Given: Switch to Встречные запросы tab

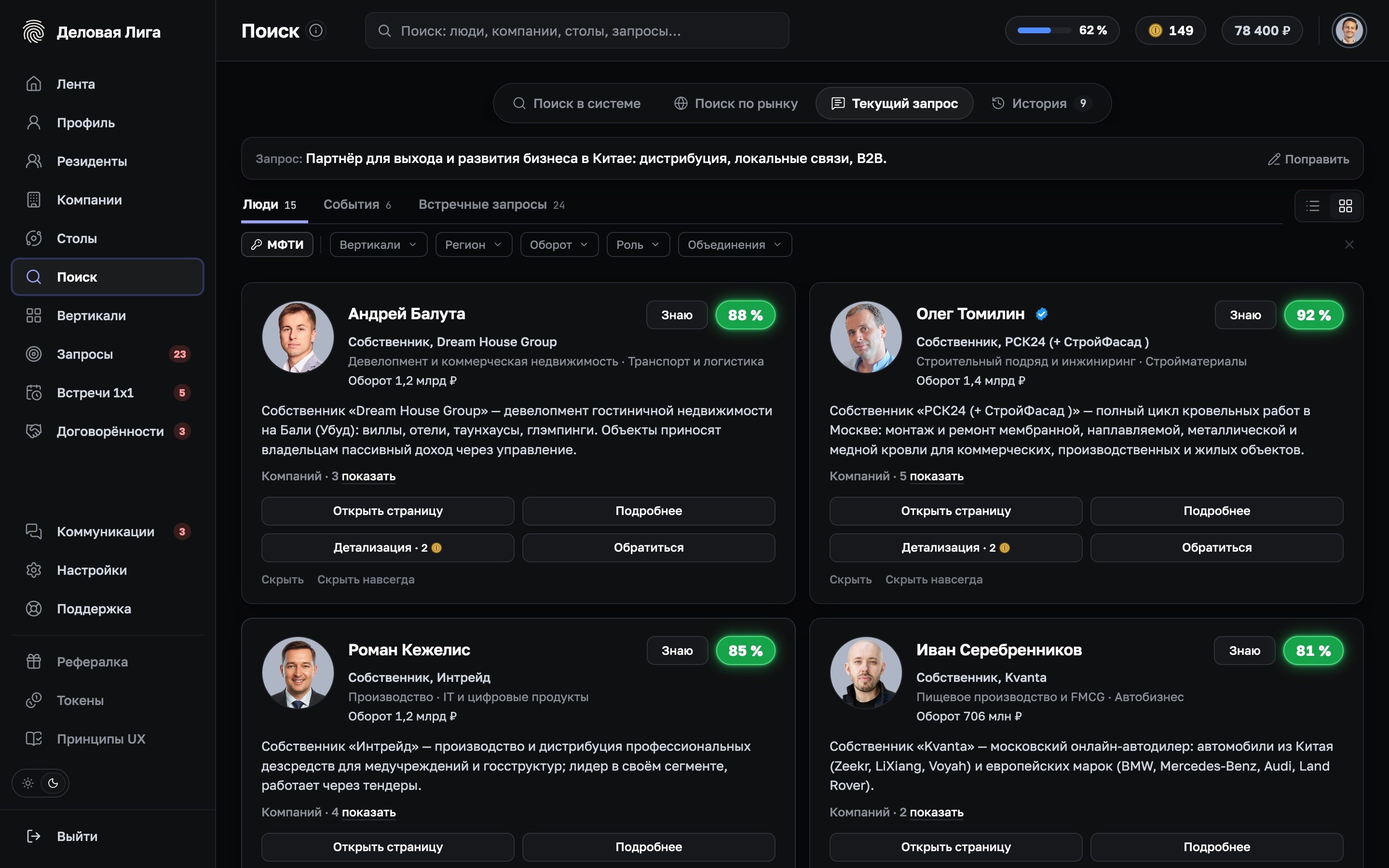Looking at the screenshot, I should point(491,205).
